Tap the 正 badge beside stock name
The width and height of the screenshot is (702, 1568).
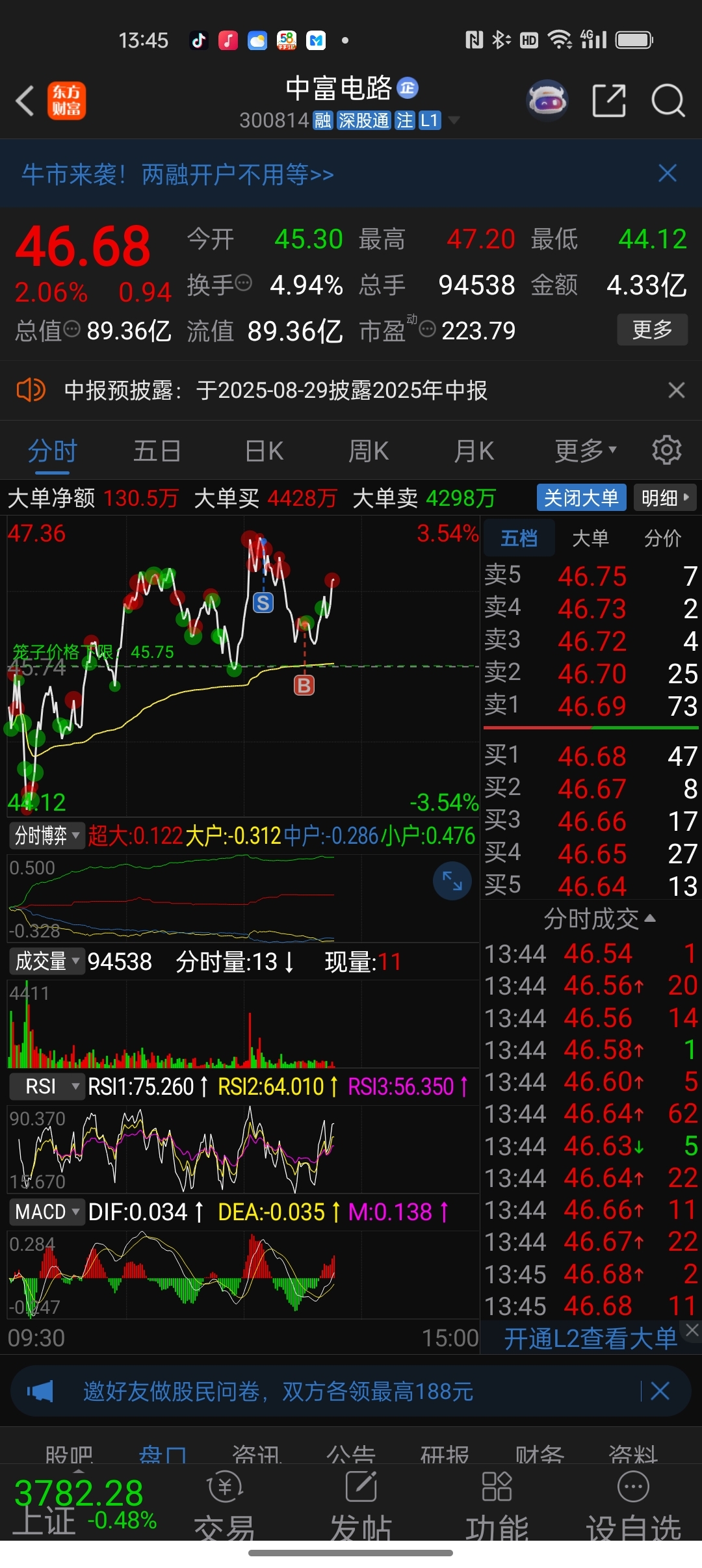point(408,88)
